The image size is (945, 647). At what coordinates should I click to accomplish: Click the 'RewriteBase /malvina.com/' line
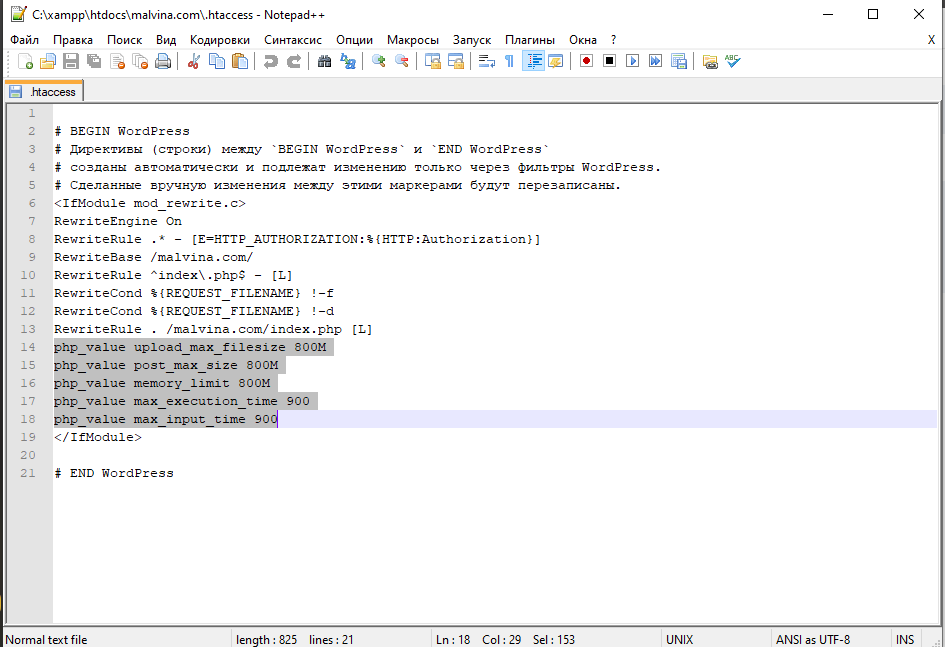[154, 257]
